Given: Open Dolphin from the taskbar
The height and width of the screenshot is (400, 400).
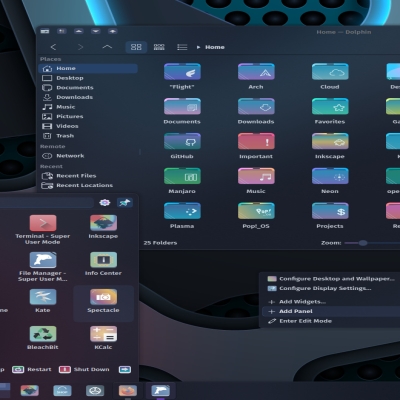Looking at the screenshot, I should [161, 390].
